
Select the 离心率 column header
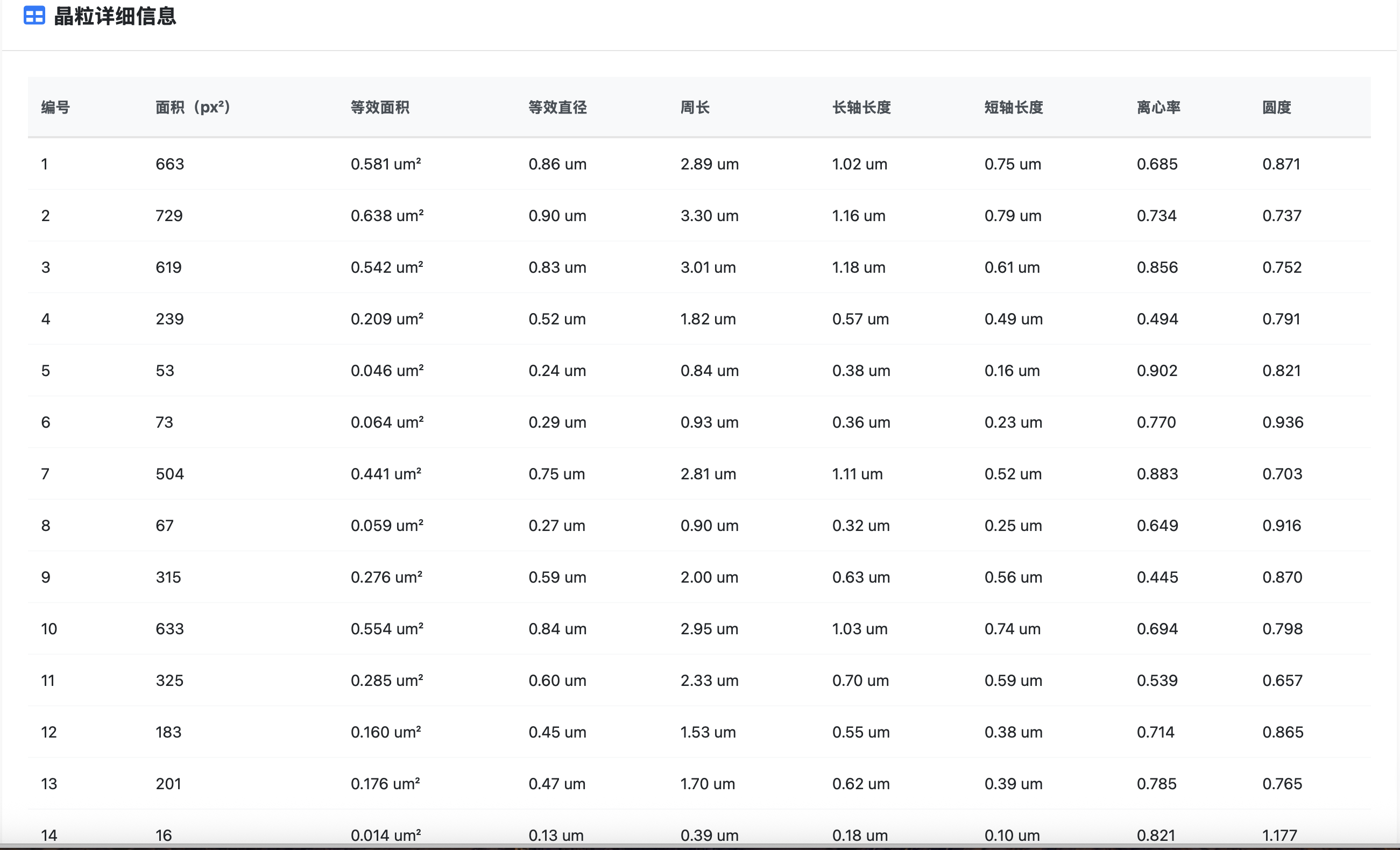[1158, 108]
